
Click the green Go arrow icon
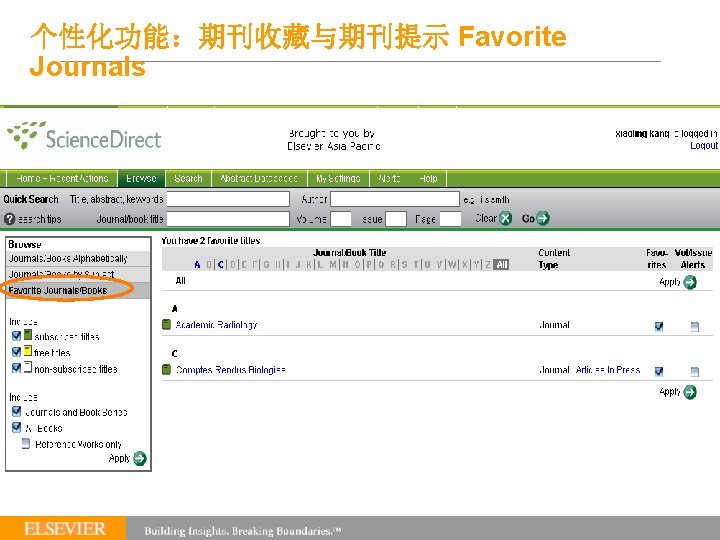point(543,218)
